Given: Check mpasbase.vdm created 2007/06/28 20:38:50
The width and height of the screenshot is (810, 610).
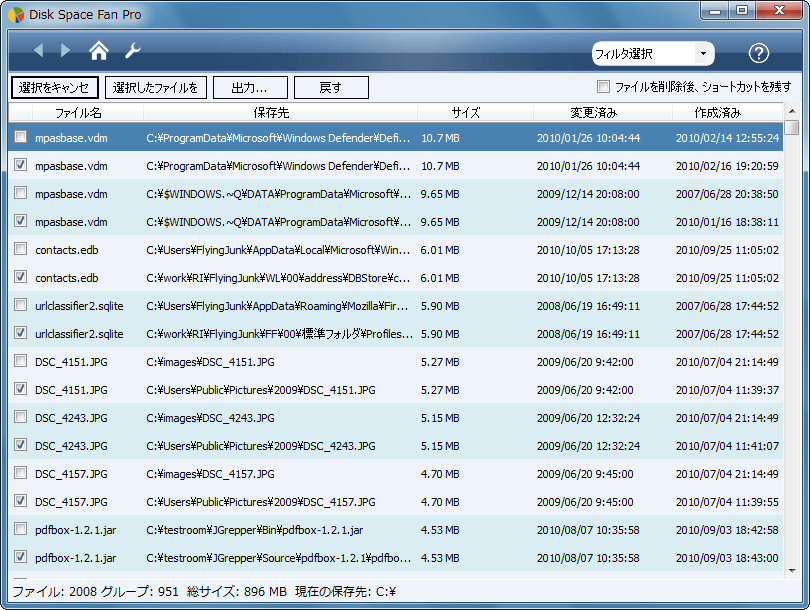Looking at the screenshot, I should 21,193.
